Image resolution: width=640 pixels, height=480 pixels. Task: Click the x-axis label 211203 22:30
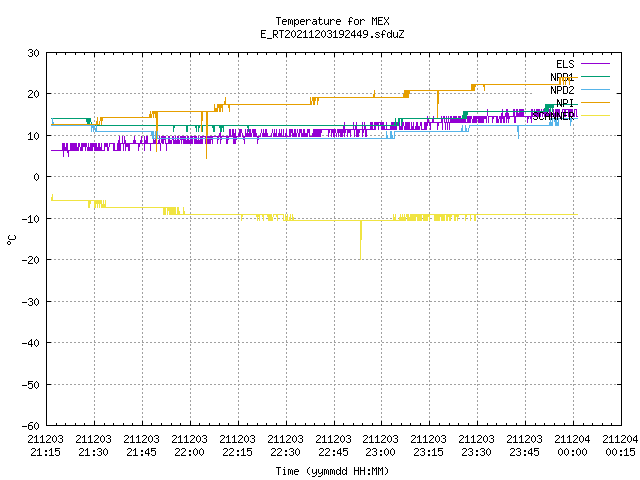[285, 446]
